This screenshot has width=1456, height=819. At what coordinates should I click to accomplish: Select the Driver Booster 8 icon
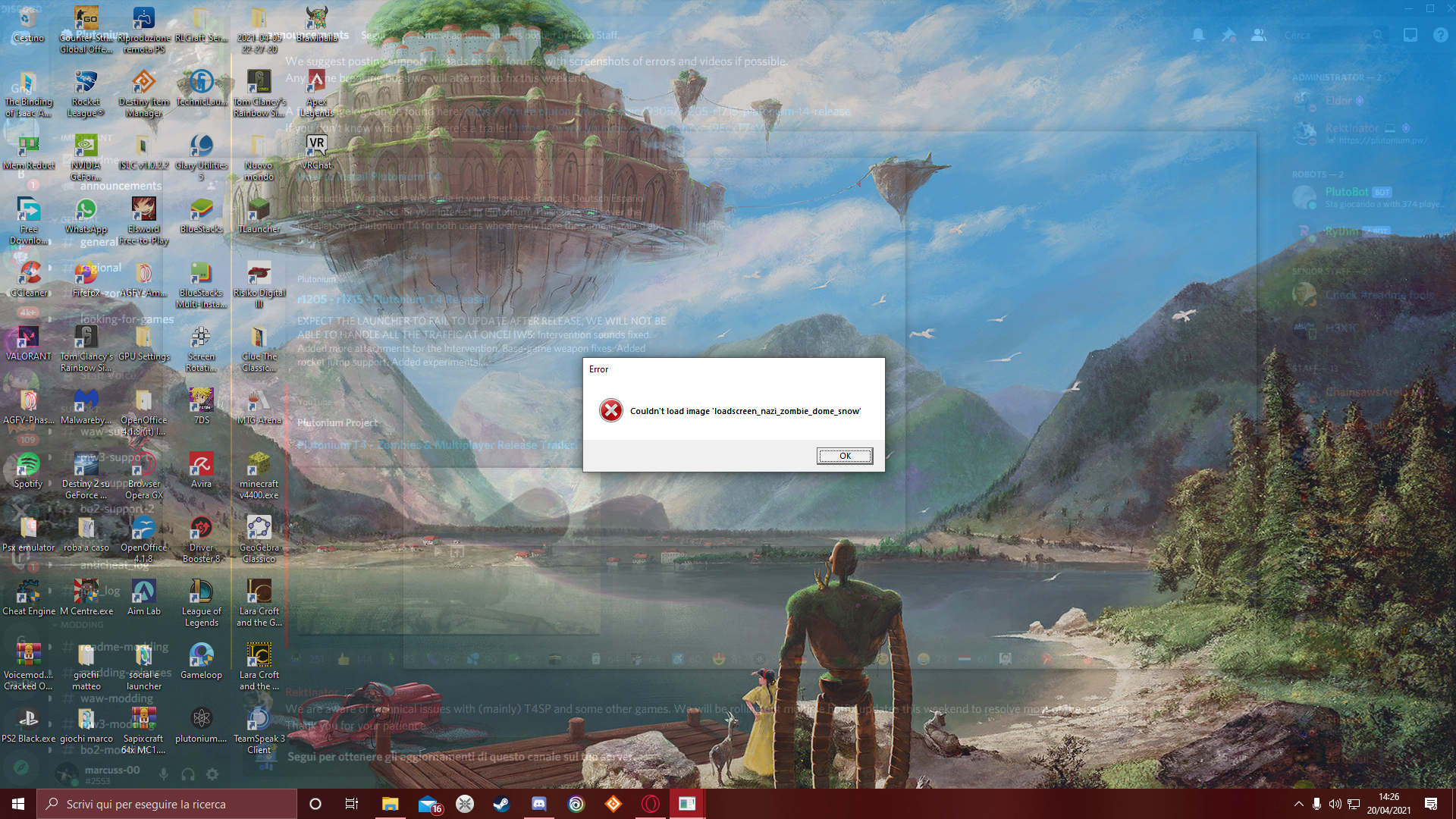coord(201,540)
